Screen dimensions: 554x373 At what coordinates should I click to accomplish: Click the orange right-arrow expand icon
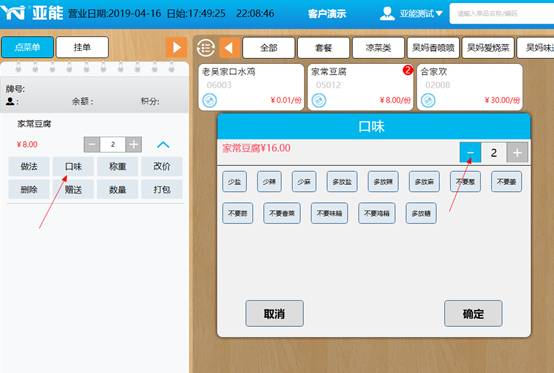(x=176, y=47)
